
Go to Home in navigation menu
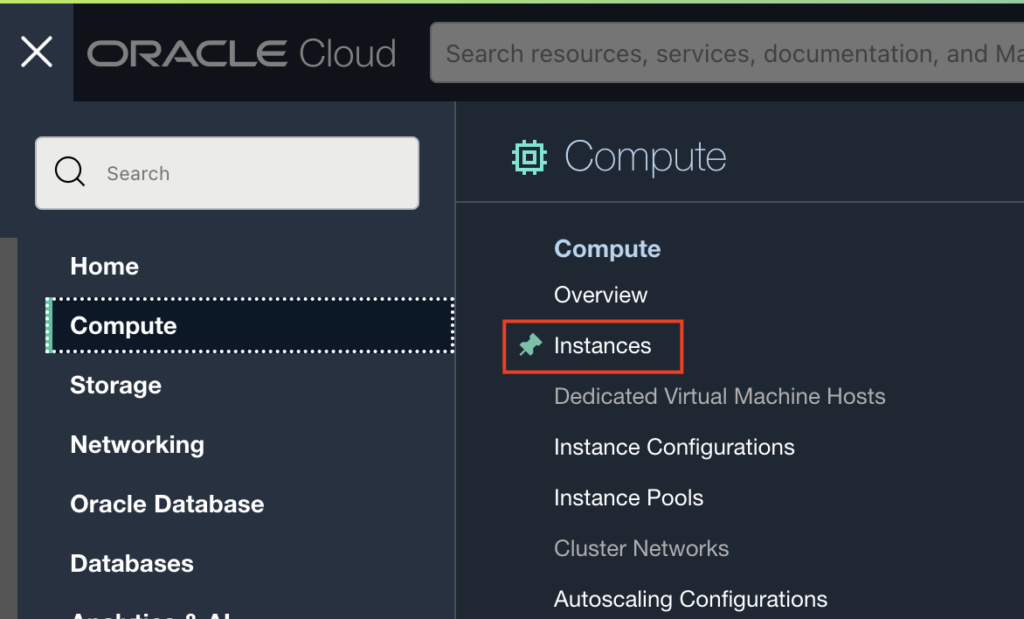(x=104, y=266)
